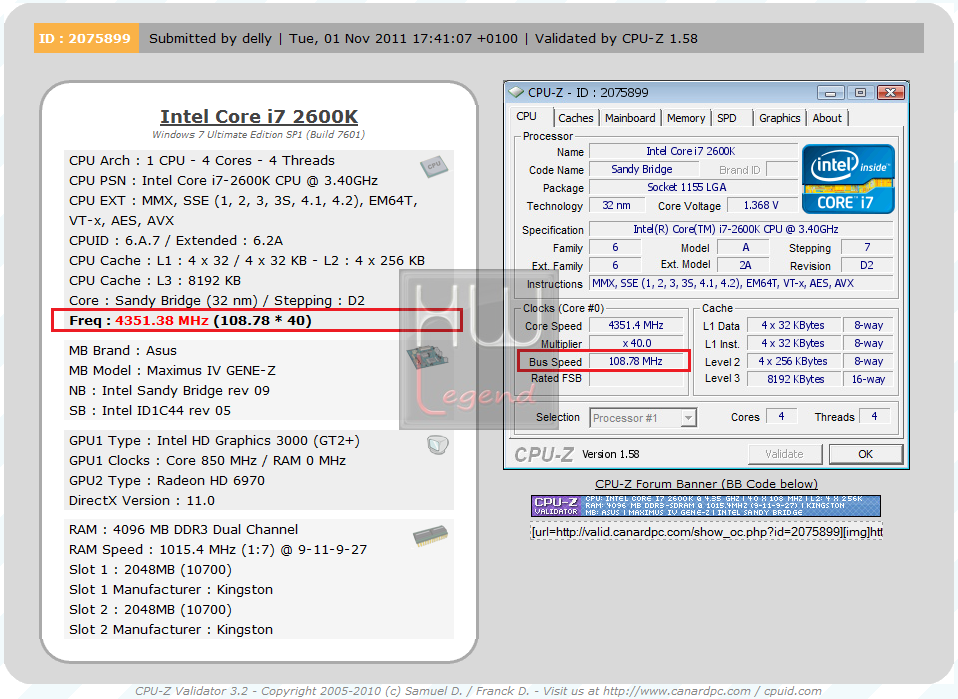
Task: Click the Multiplier value x 40.0
Action: 635,343
